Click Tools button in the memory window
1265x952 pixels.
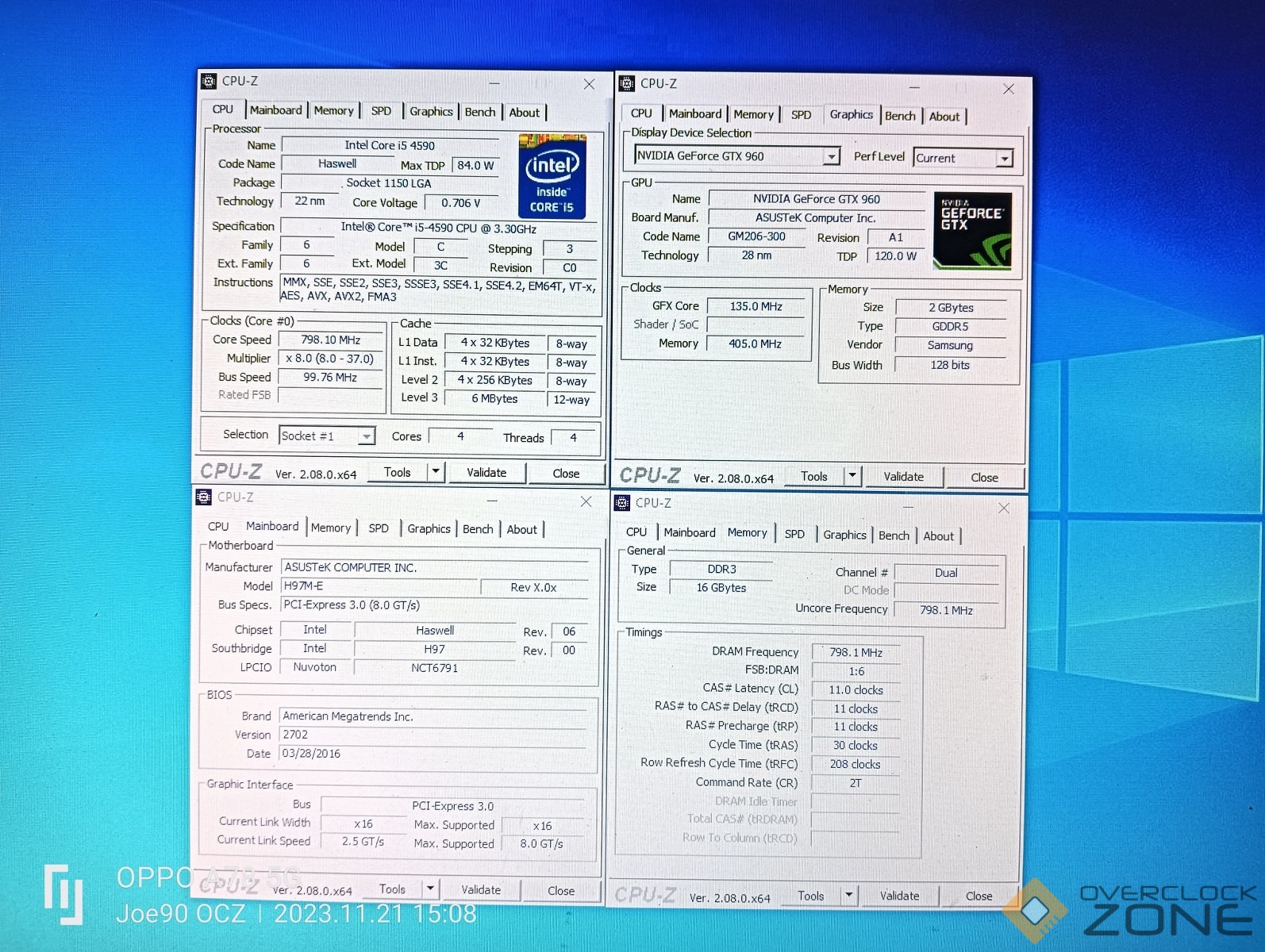[x=810, y=896]
